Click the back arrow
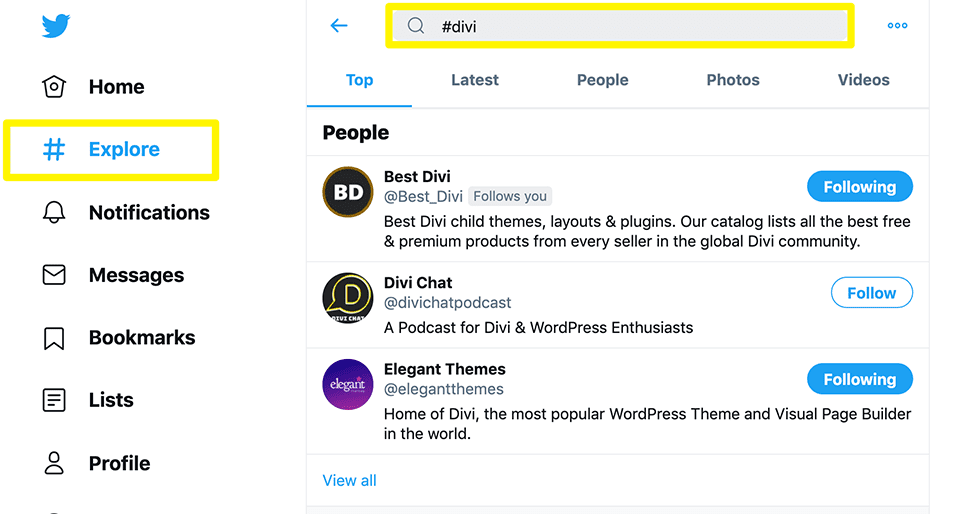960x514 pixels. (x=339, y=26)
